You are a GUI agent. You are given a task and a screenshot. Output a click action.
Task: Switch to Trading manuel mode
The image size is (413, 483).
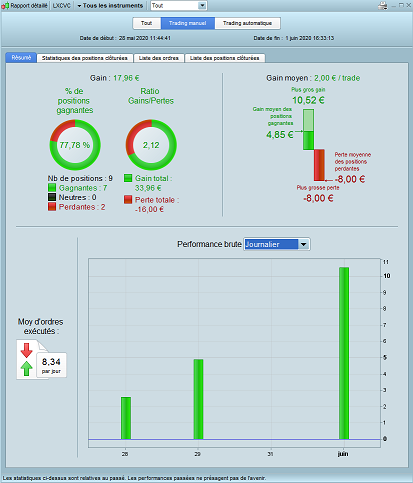pos(188,23)
